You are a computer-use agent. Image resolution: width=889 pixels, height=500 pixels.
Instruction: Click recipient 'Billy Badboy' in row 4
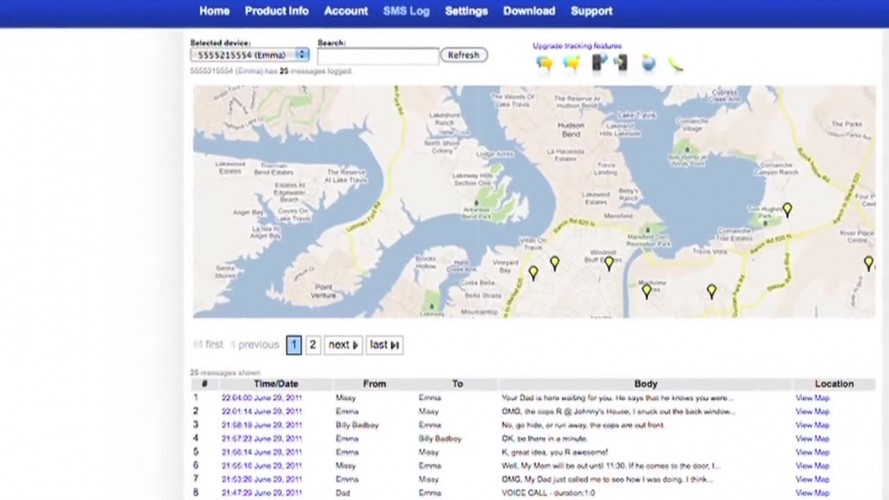coord(440,439)
